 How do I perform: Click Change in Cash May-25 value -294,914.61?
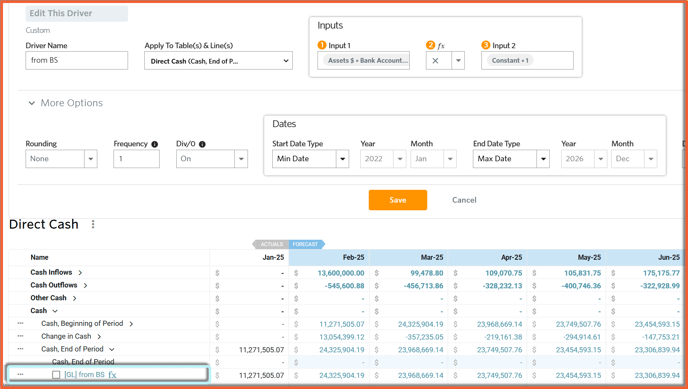click(581, 337)
